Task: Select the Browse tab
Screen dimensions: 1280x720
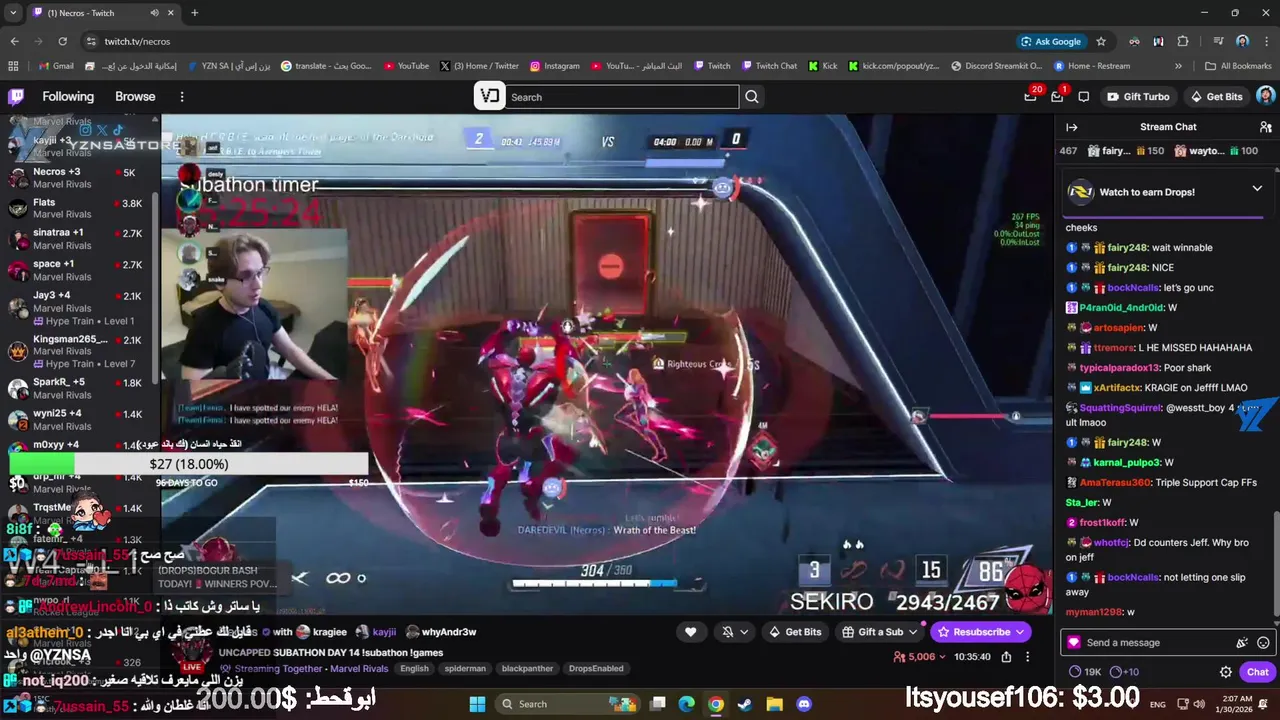Action: (135, 97)
